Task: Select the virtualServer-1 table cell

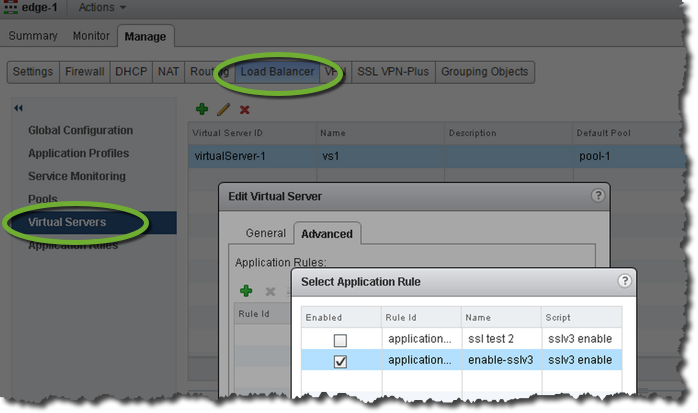Action: (x=252, y=156)
